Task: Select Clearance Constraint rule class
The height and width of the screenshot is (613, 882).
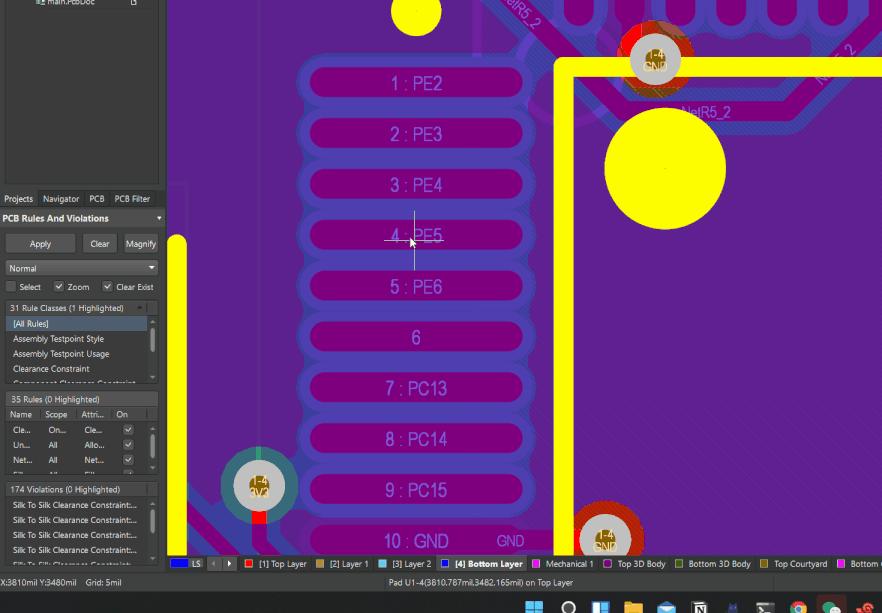Action: click(x=76, y=369)
